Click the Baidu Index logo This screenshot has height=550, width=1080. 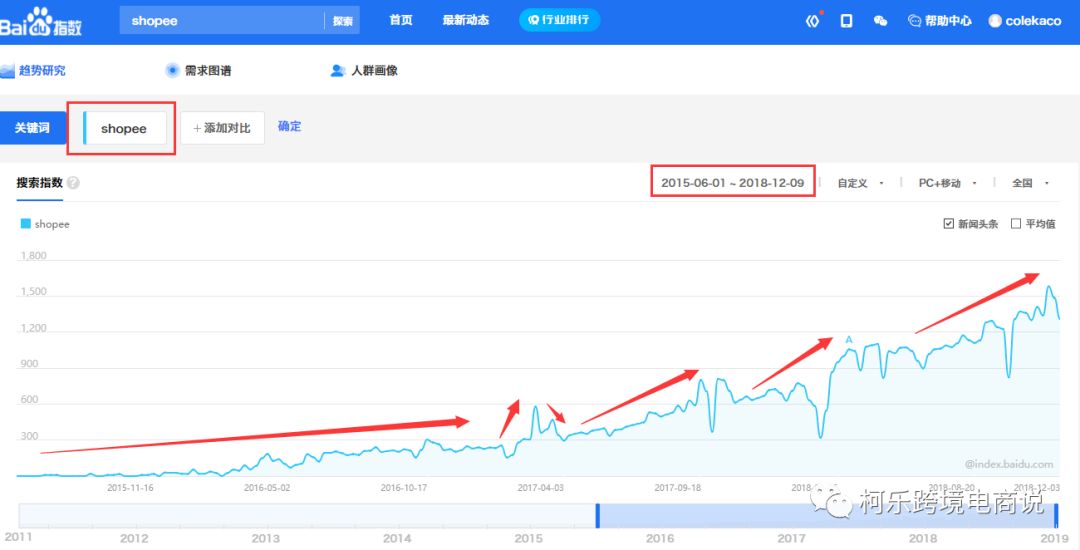(x=41, y=22)
